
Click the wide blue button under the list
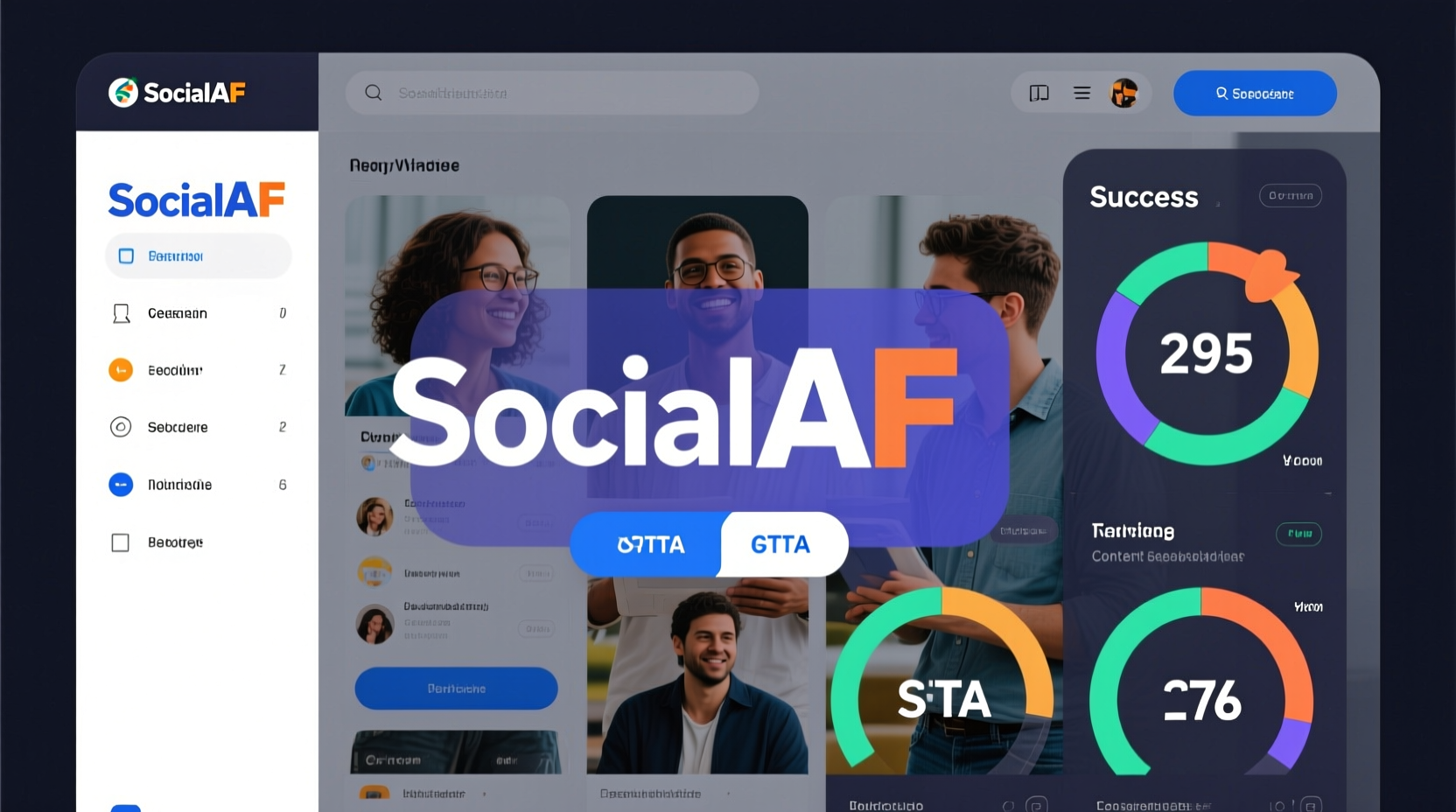tap(456, 689)
